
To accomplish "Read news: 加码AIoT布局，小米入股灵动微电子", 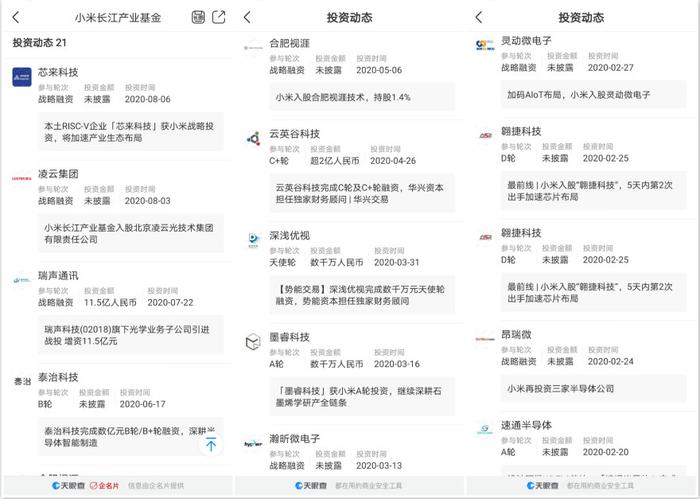I will [594, 95].
